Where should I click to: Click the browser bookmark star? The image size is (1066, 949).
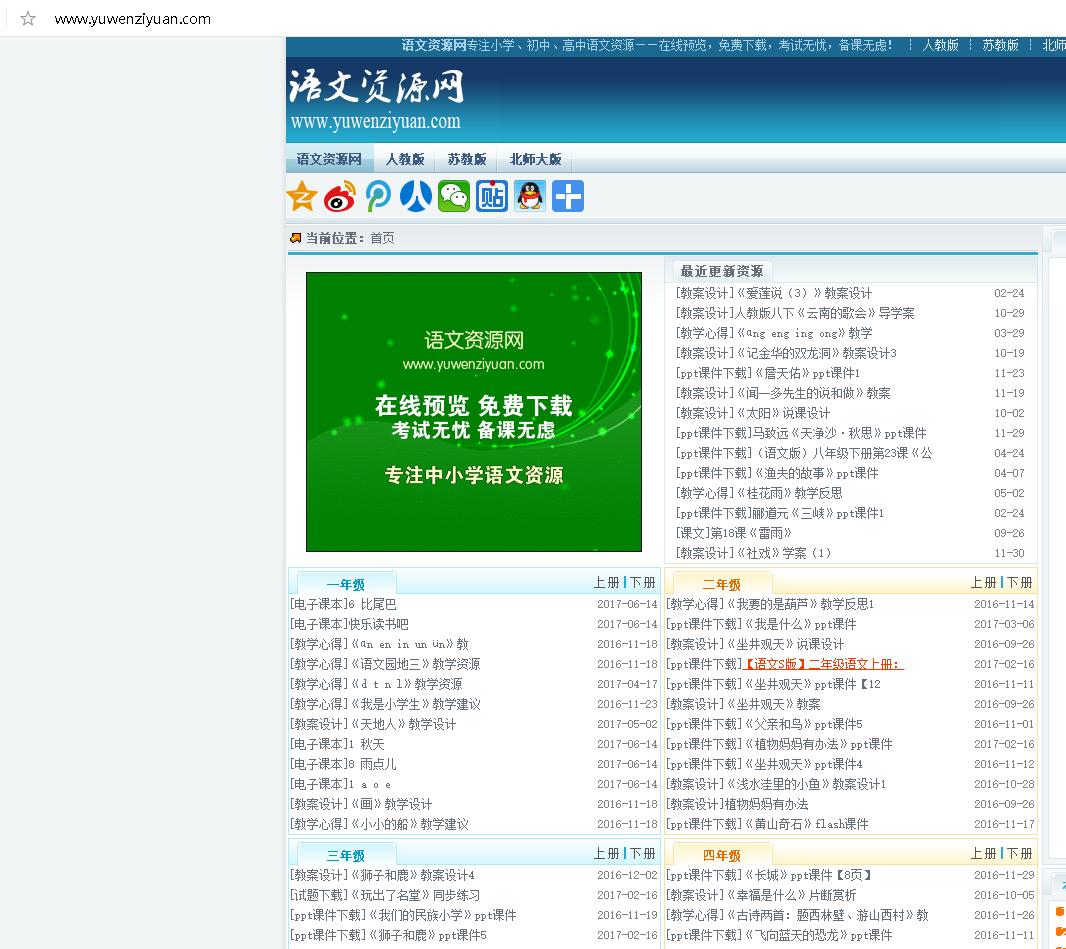26,18
